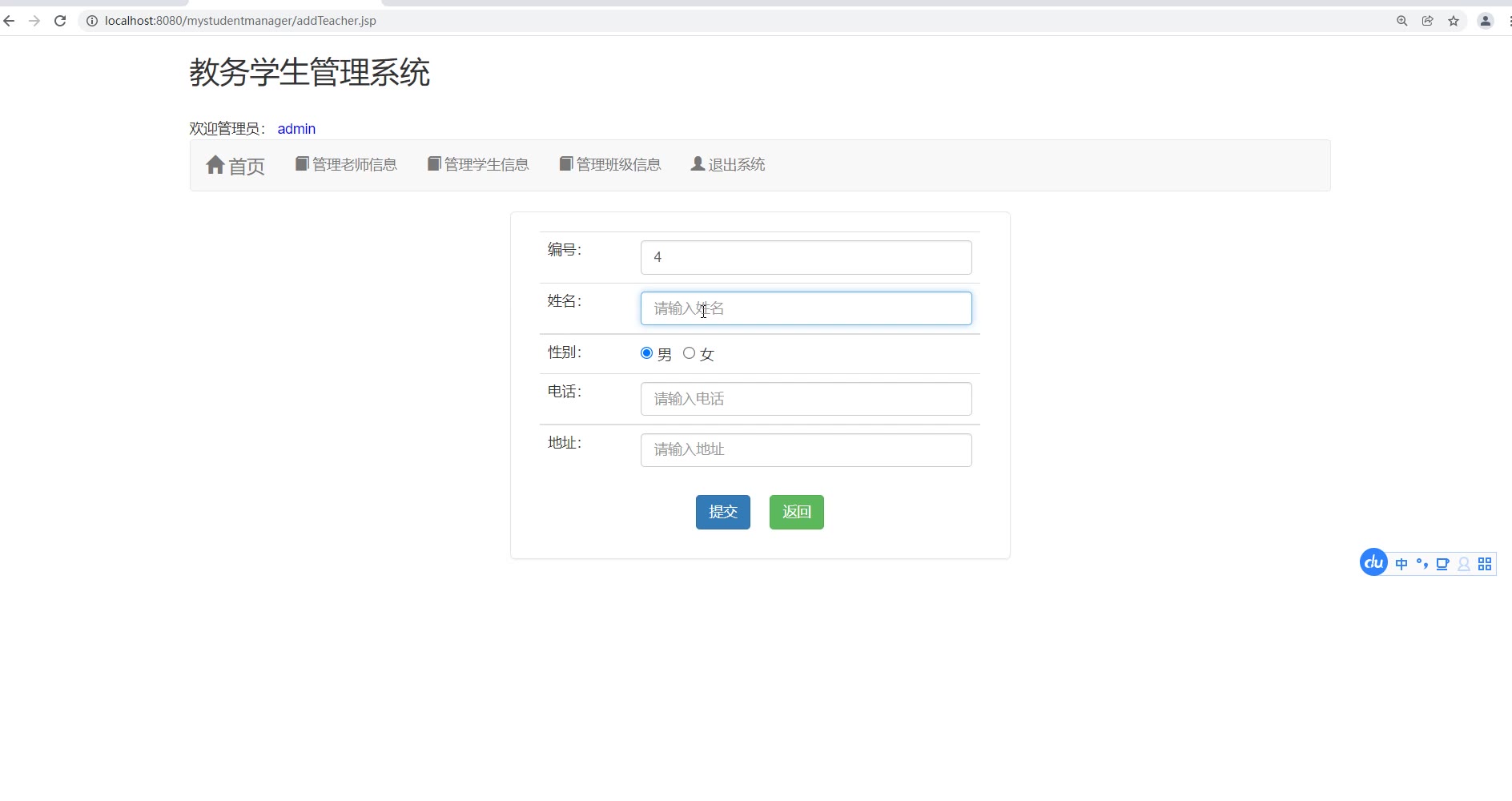Click the 教务学生管理系统 page title
This screenshot has width=1512, height=801.
(x=310, y=73)
